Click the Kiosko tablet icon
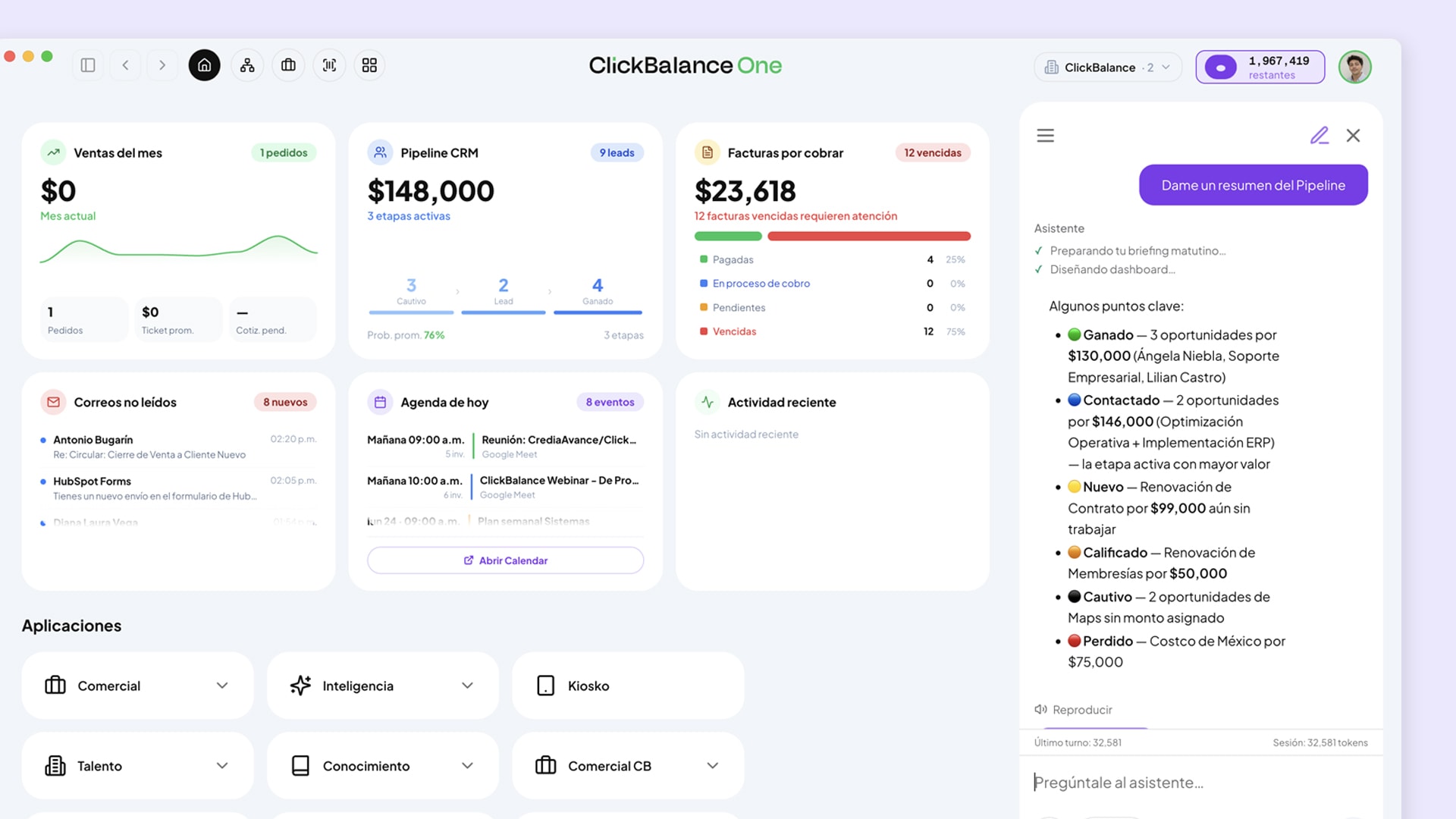The height and width of the screenshot is (819, 1456). coord(546,686)
